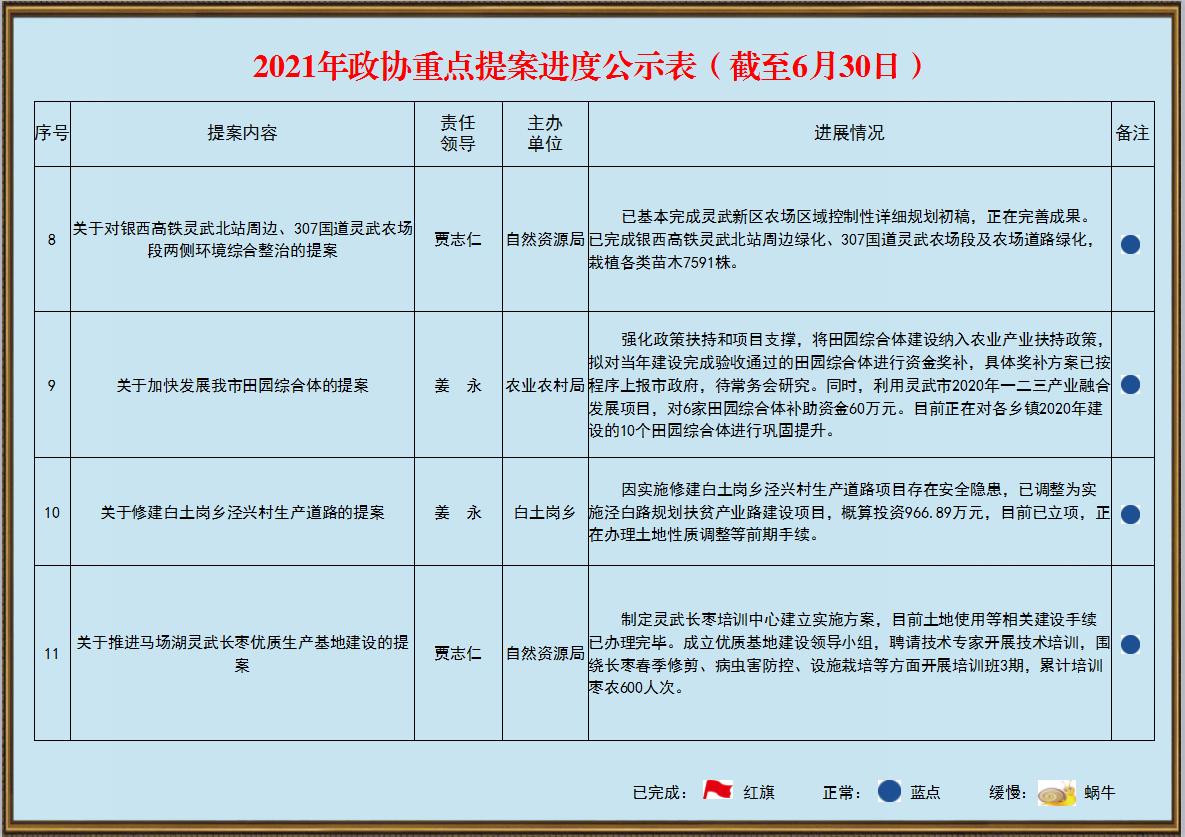Click the 蜗牛 legend text
Image resolution: width=1185 pixels, height=837 pixels.
(1100, 792)
